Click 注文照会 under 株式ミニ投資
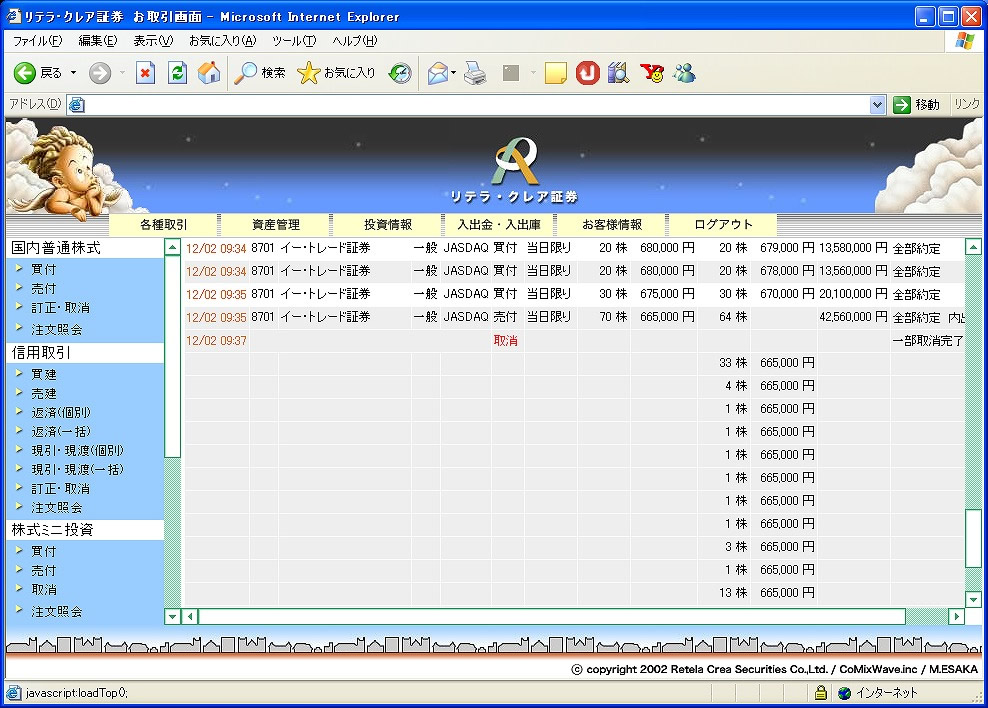This screenshot has width=988, height=708. (x=57, y=612)
